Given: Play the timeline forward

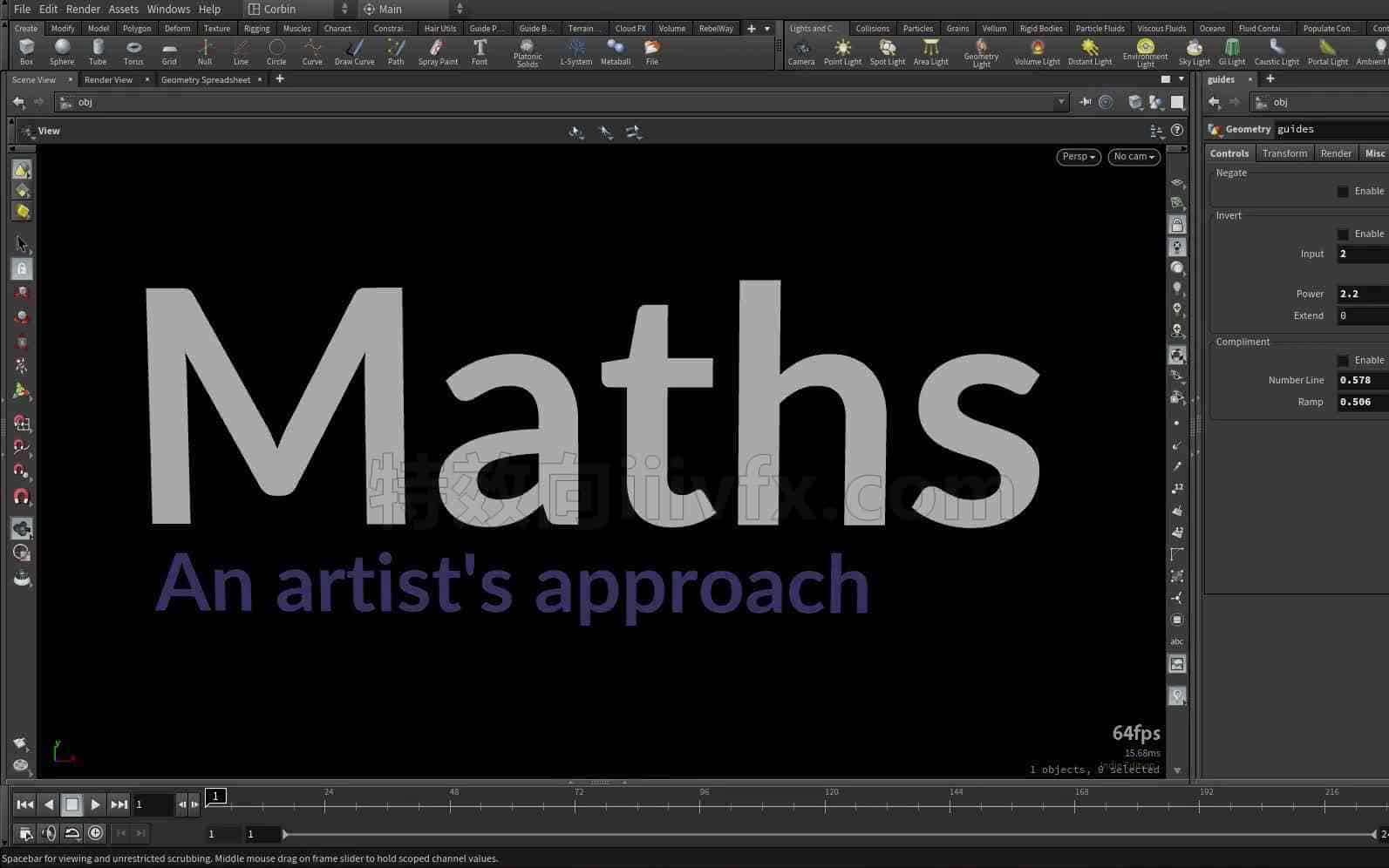Looking at the screenshot, I should click(95, 804).
